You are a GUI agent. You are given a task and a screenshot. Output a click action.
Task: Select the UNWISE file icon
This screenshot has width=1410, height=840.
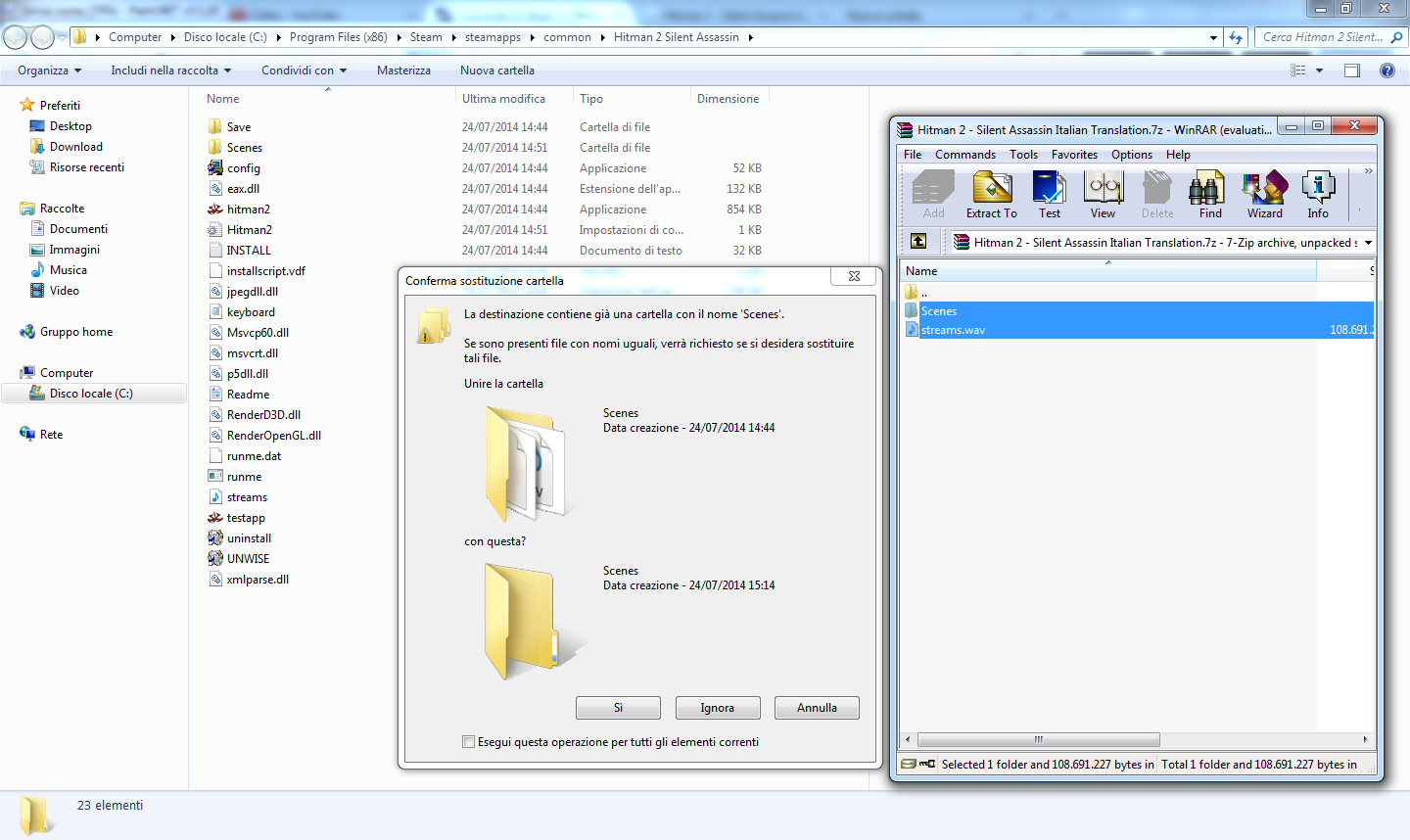click(x=215, y=559)
